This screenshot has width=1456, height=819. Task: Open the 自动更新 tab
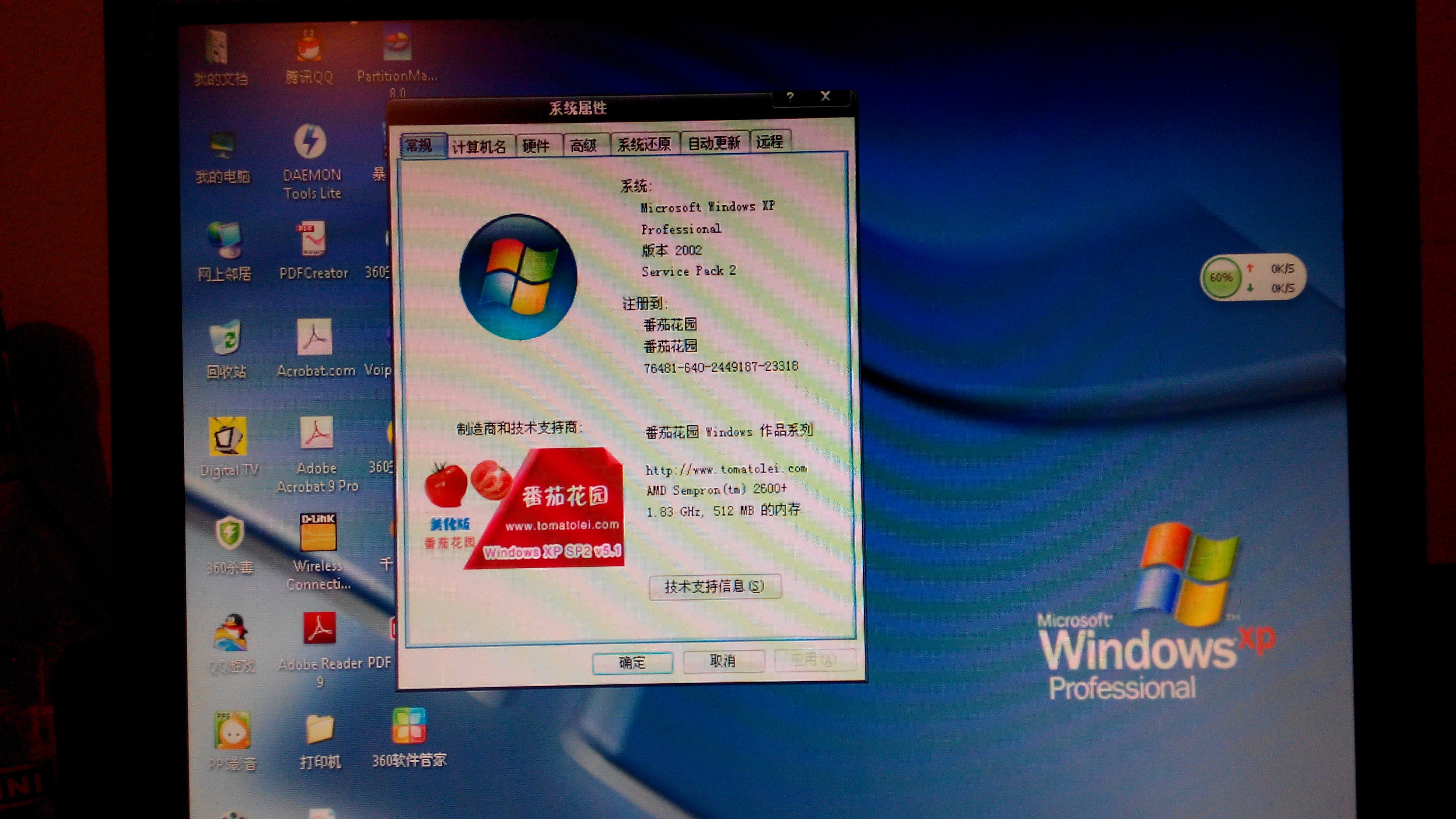[714, 143]
